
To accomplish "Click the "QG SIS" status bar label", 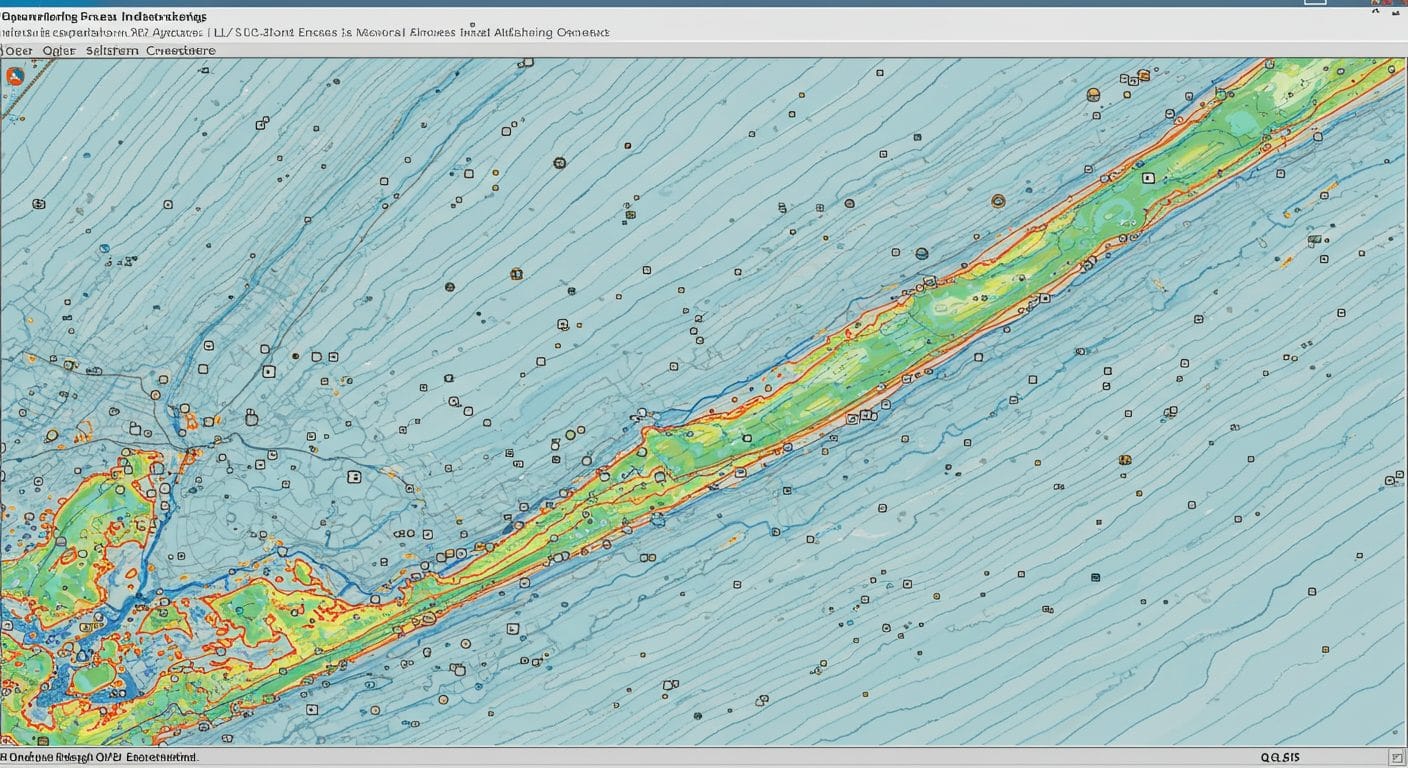I will tap(1280, 757).
